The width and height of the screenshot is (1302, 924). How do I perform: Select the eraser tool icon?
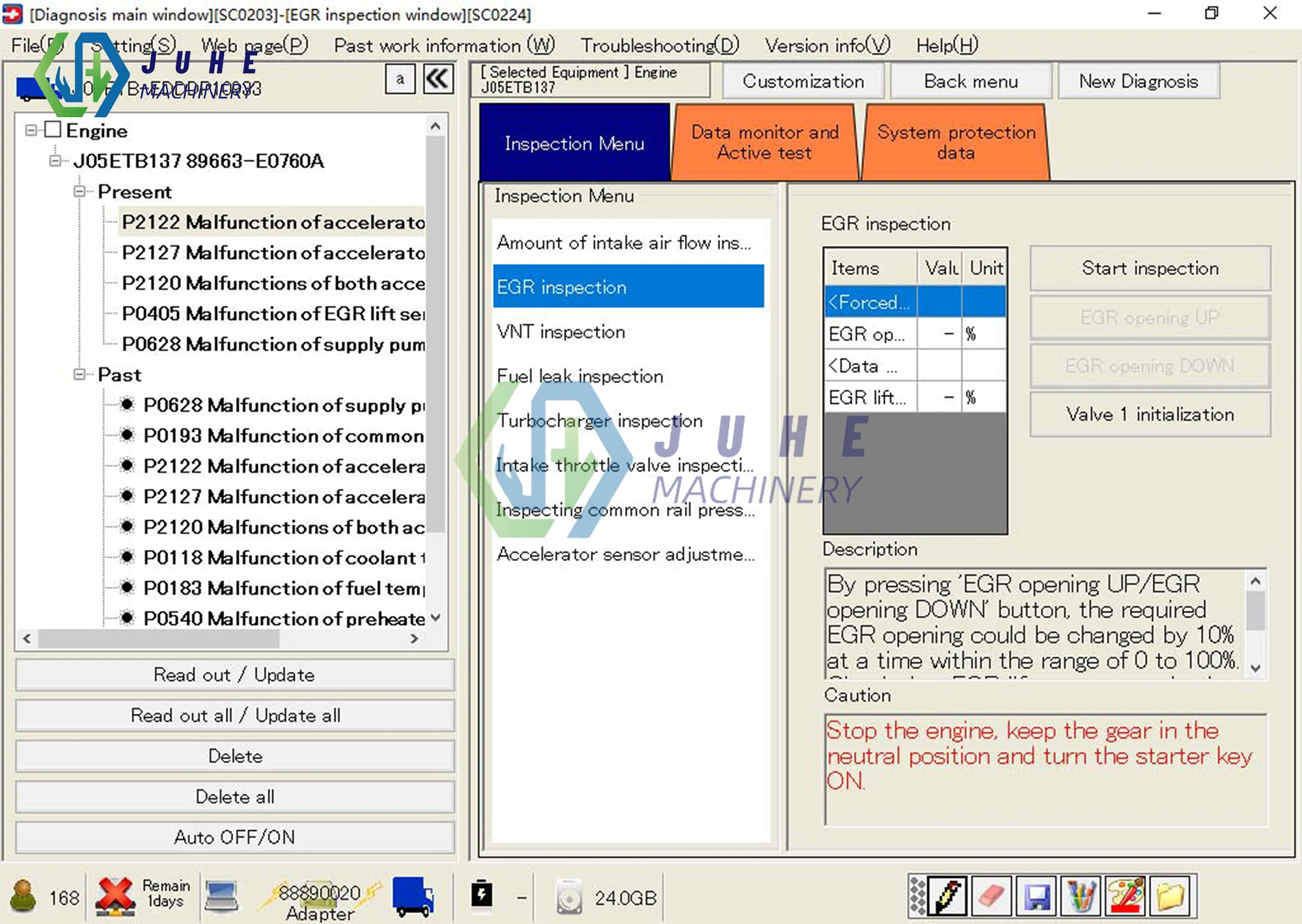click(992, 897)
